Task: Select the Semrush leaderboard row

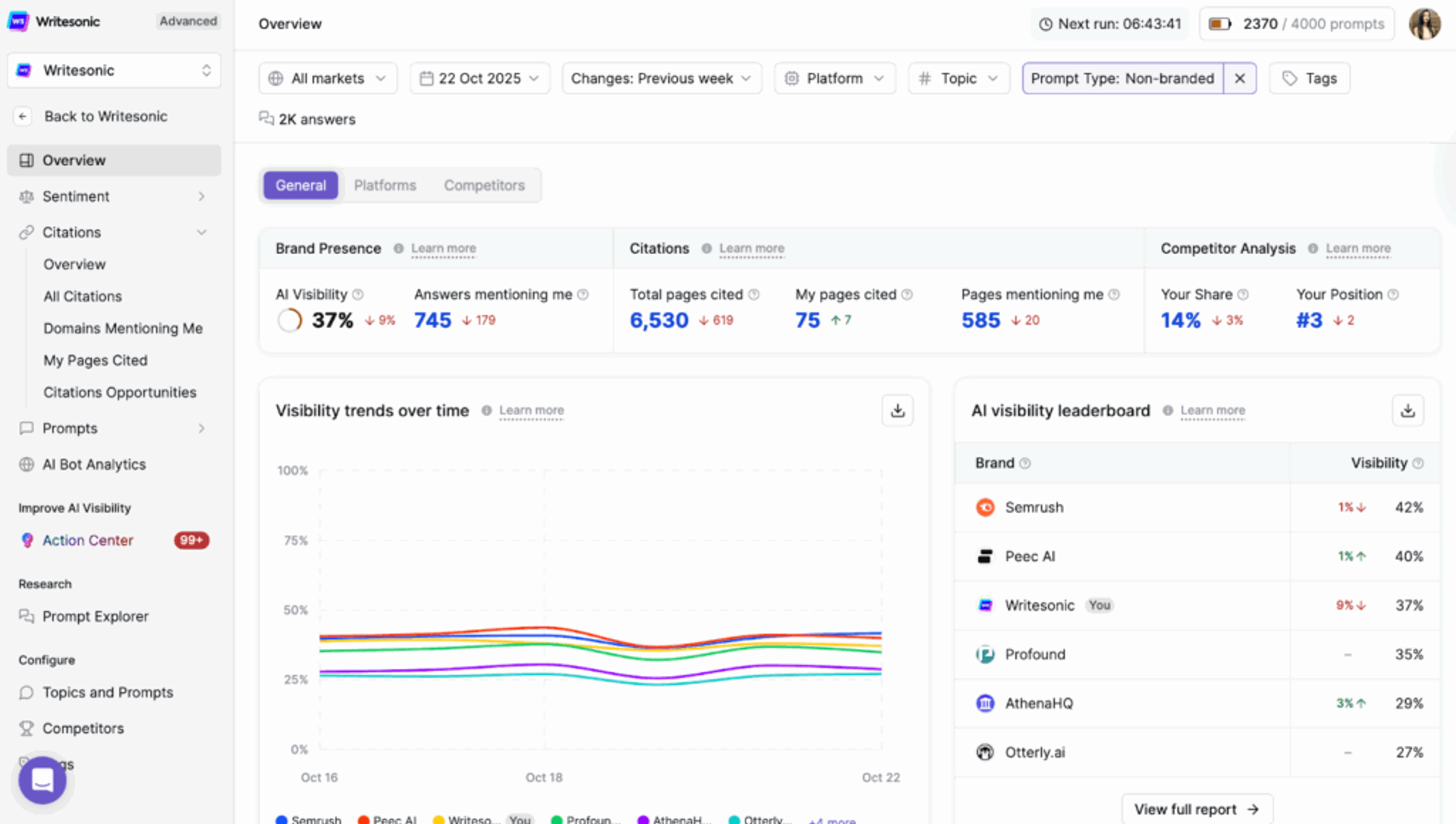Action: (1197, 508)
